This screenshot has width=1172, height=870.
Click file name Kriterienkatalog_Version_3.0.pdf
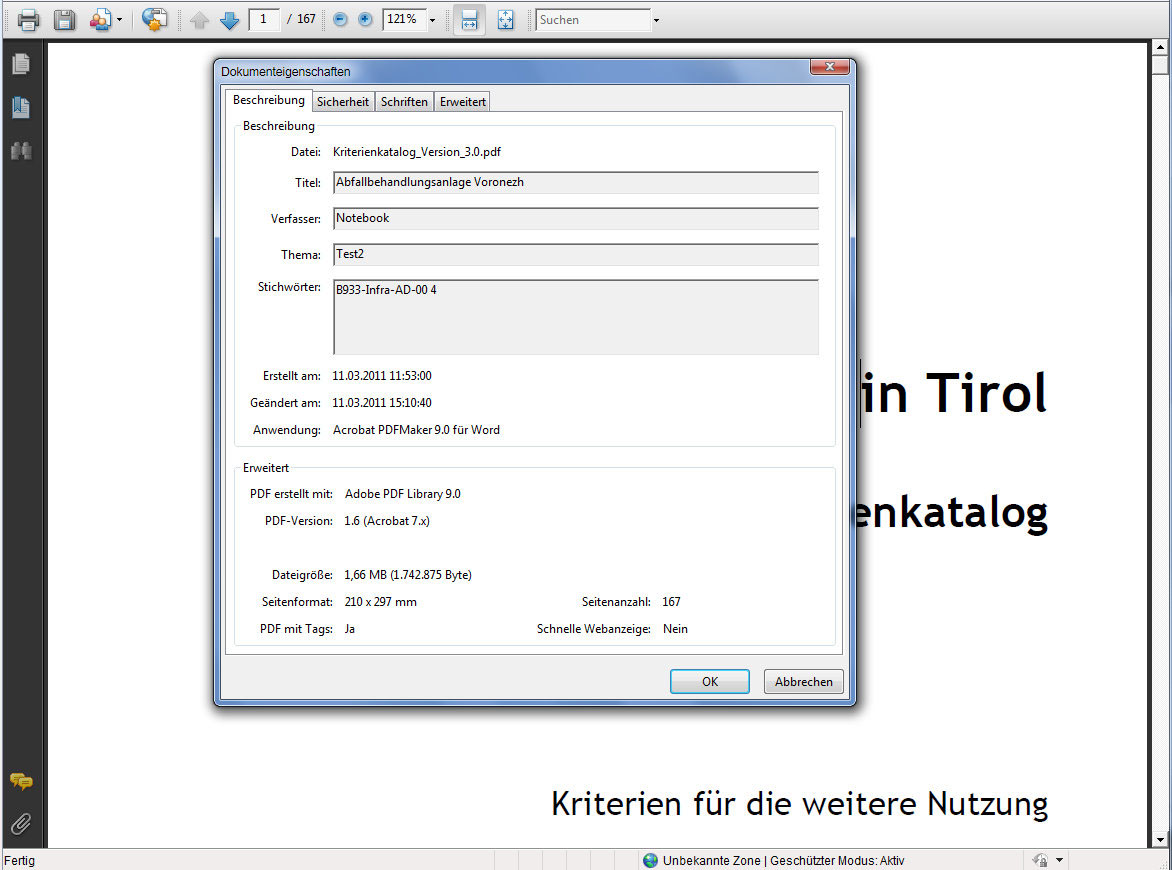417,152
